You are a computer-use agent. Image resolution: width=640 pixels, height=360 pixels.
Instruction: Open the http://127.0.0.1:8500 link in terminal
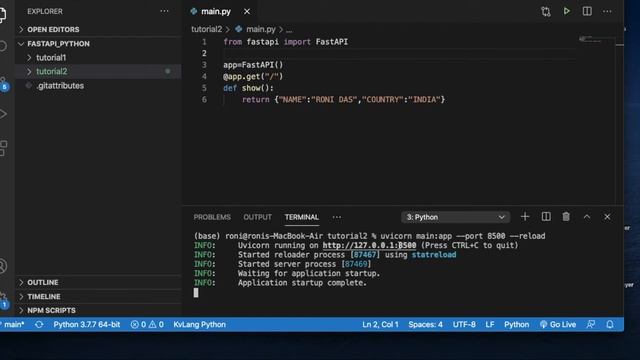point(369,245)
